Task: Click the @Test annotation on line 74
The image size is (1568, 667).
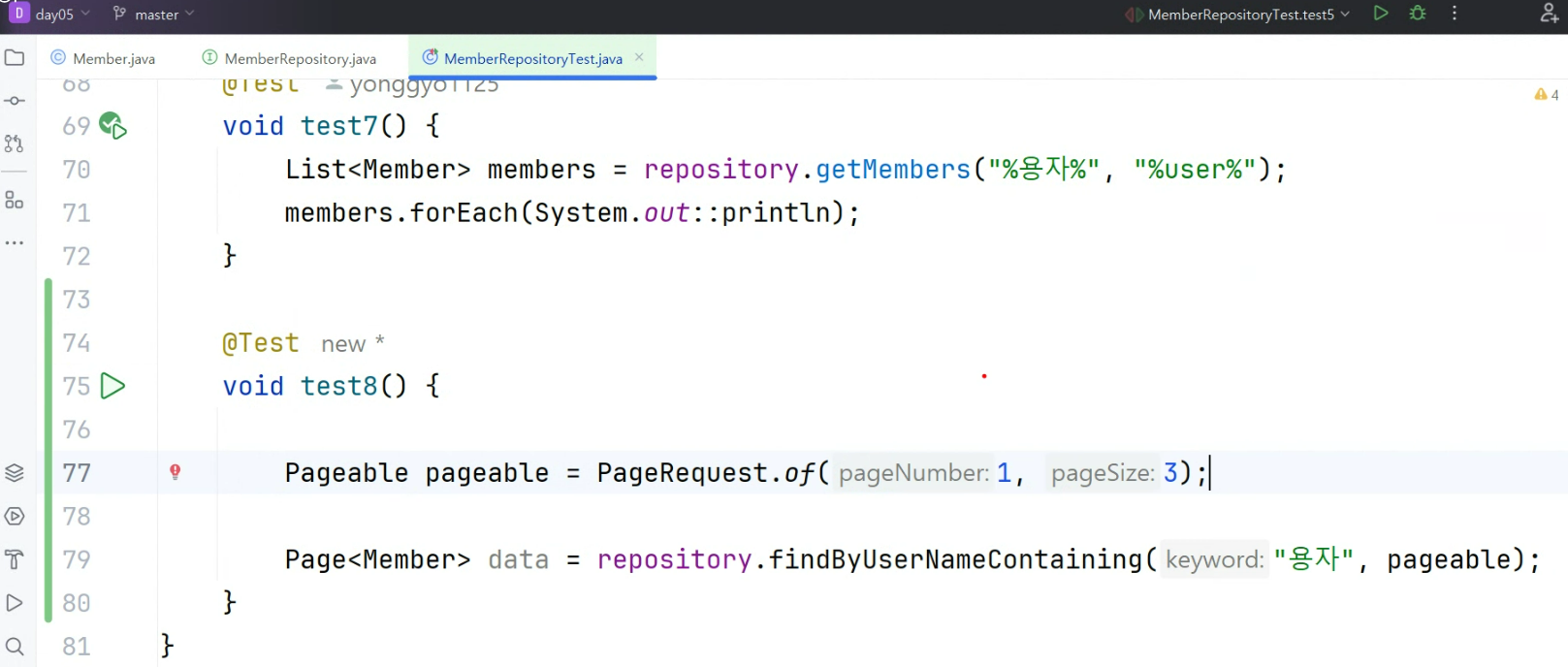Action: pyautogui.click(x=261, y=343)
